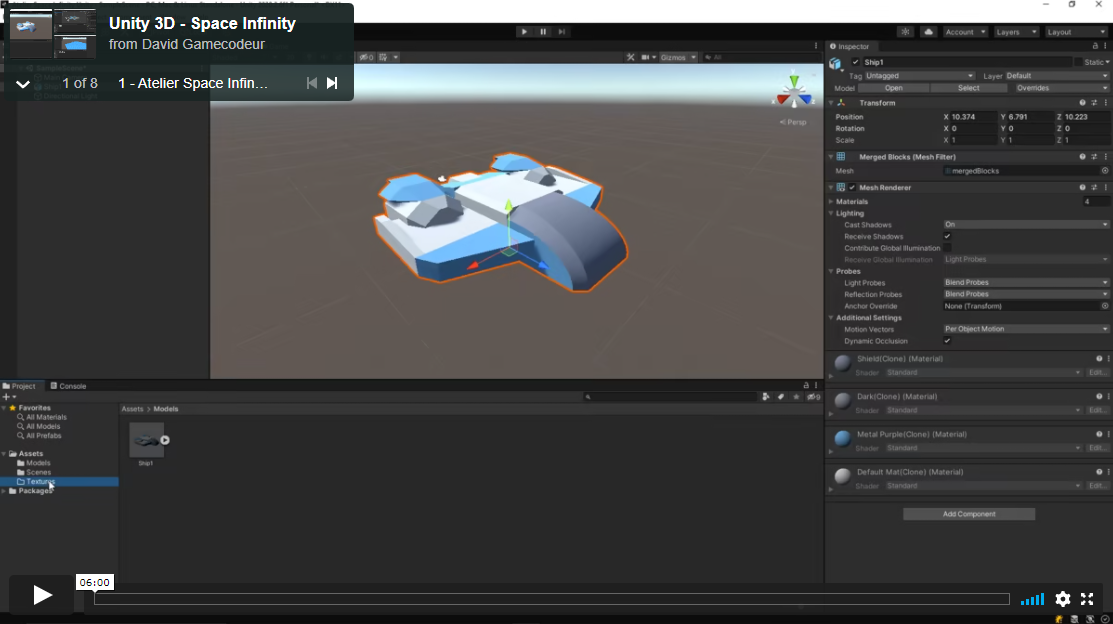Click the scene orientation gizmo
Viewport: 1113px width, 624px height.
point(794,90)
